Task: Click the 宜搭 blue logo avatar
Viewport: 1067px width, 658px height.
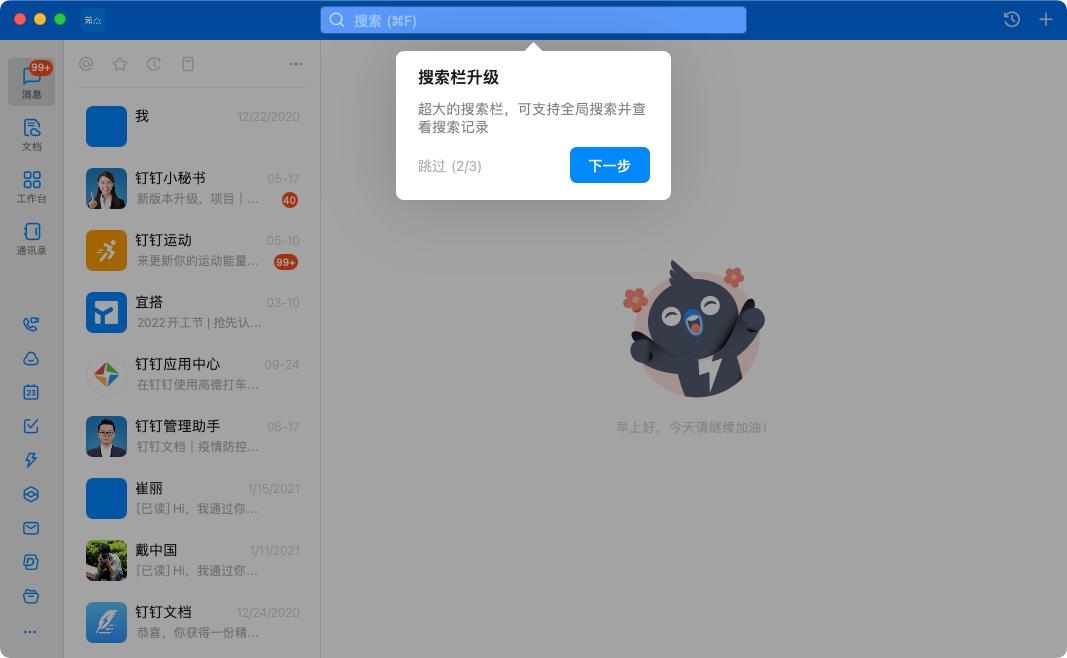Action: 106,312
